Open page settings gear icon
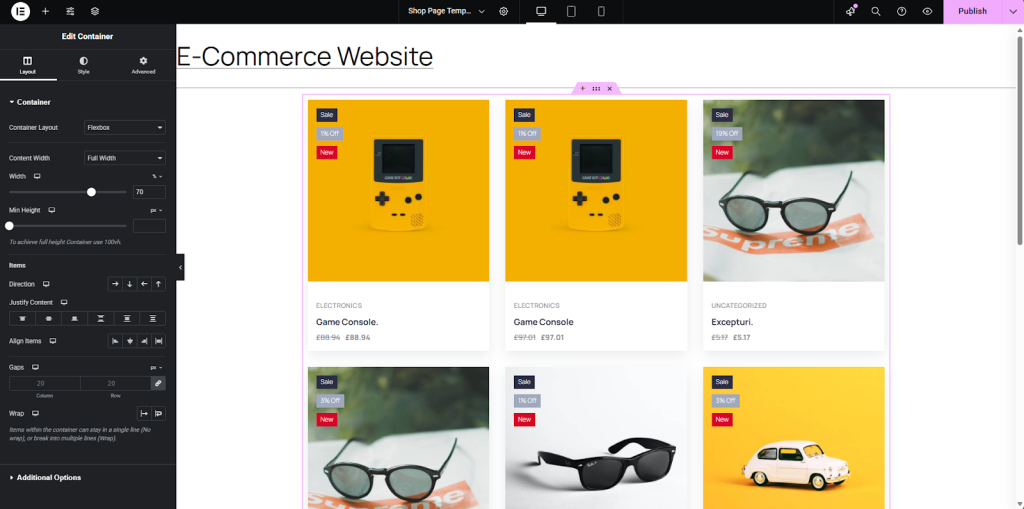Viewport: 1024px width, 509px height. coord(504,11)
